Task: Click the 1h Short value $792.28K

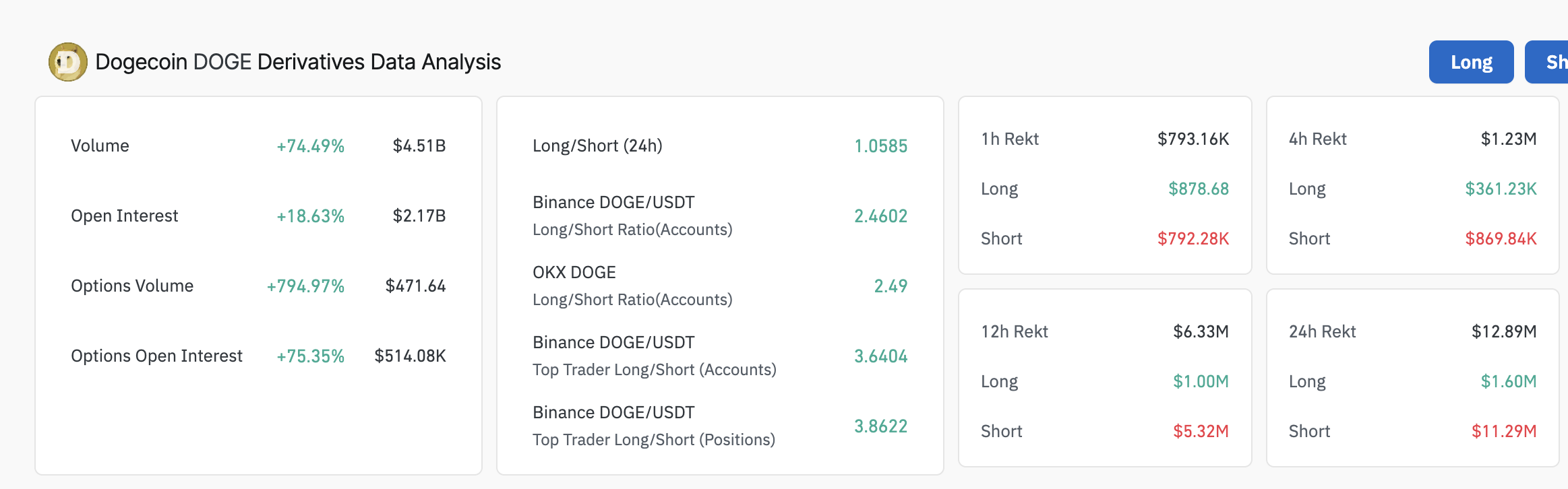Action: 1193,238
